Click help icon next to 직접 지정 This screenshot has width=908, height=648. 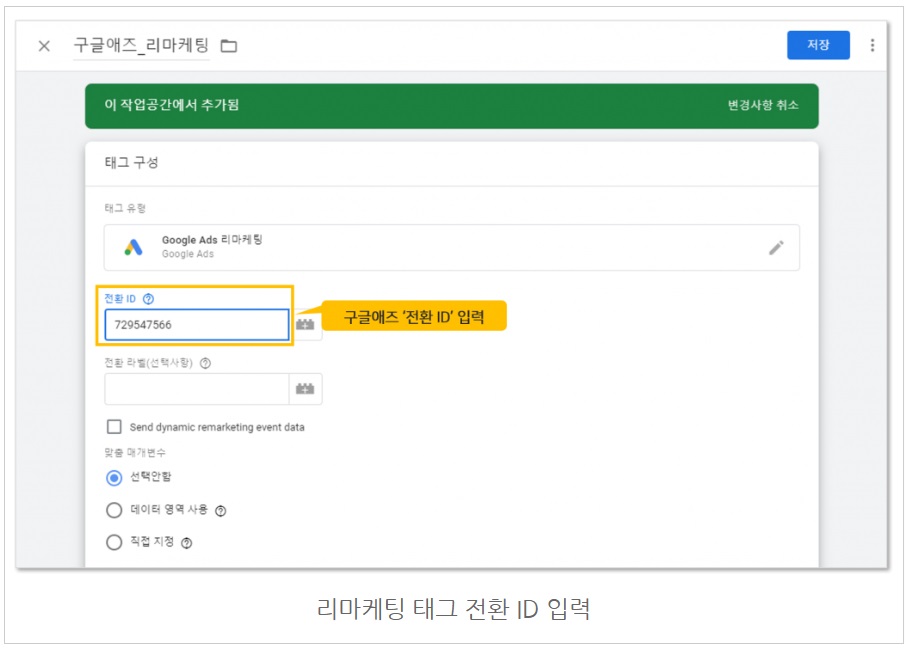point(186,543)
